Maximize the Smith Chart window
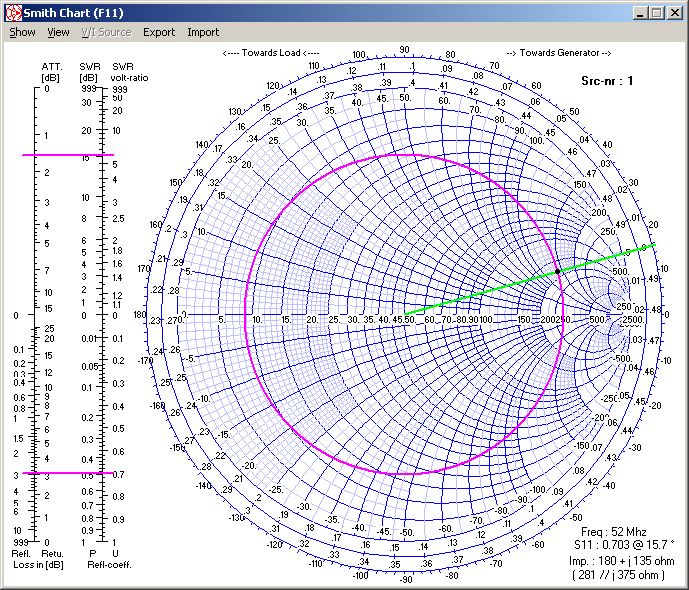 point(656,12)
